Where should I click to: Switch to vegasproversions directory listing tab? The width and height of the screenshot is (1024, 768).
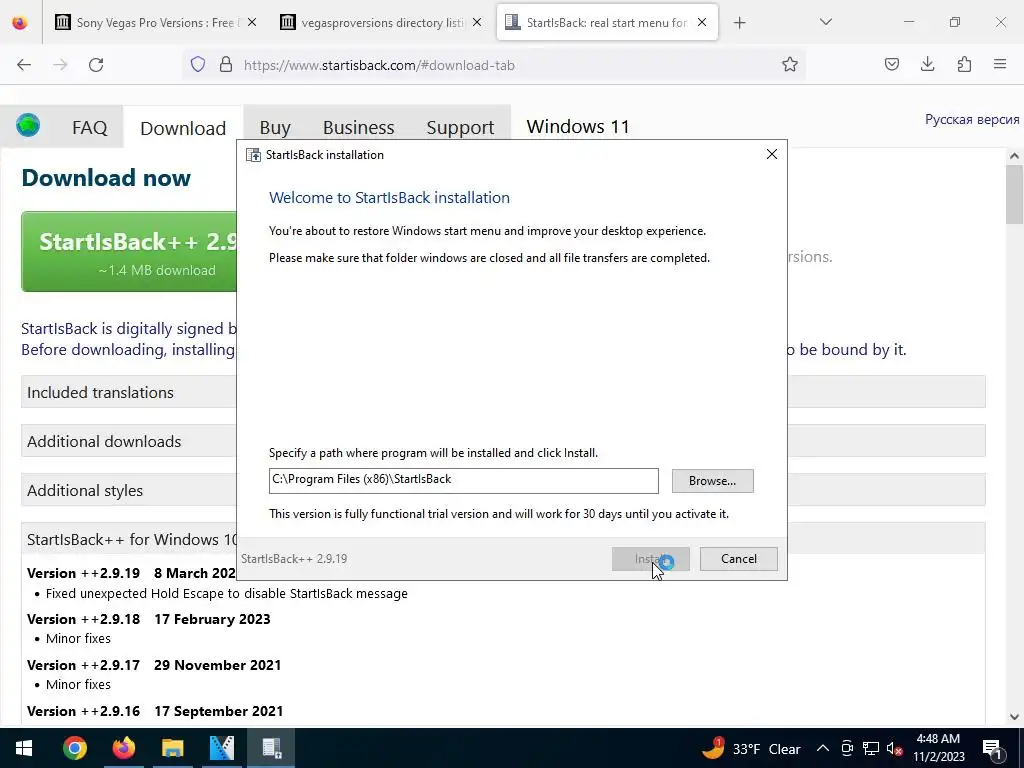(x=379, y=23)
